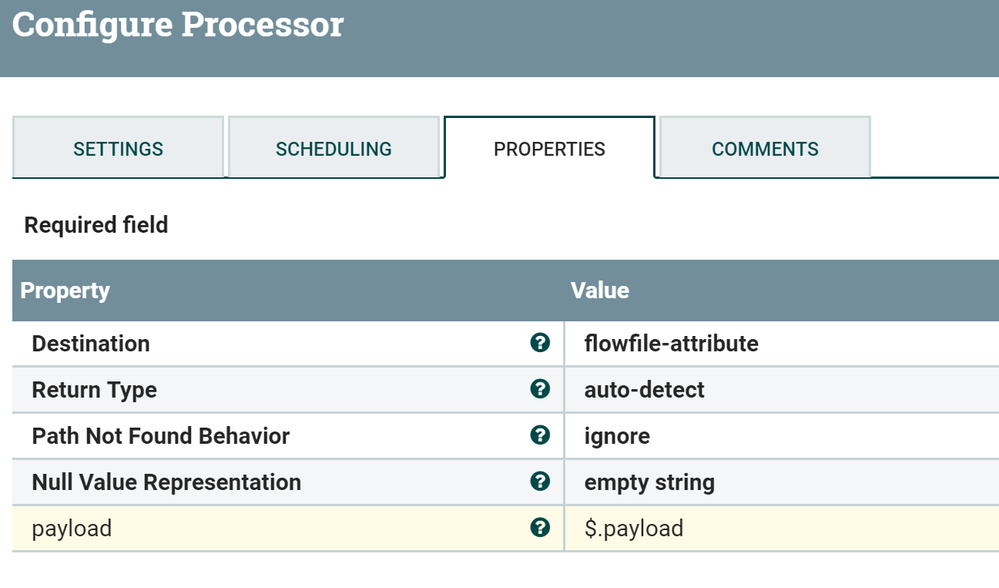Click the Value column header
Image resolution: width=999 pixels, height=588 pixels.
pos(600,291)
